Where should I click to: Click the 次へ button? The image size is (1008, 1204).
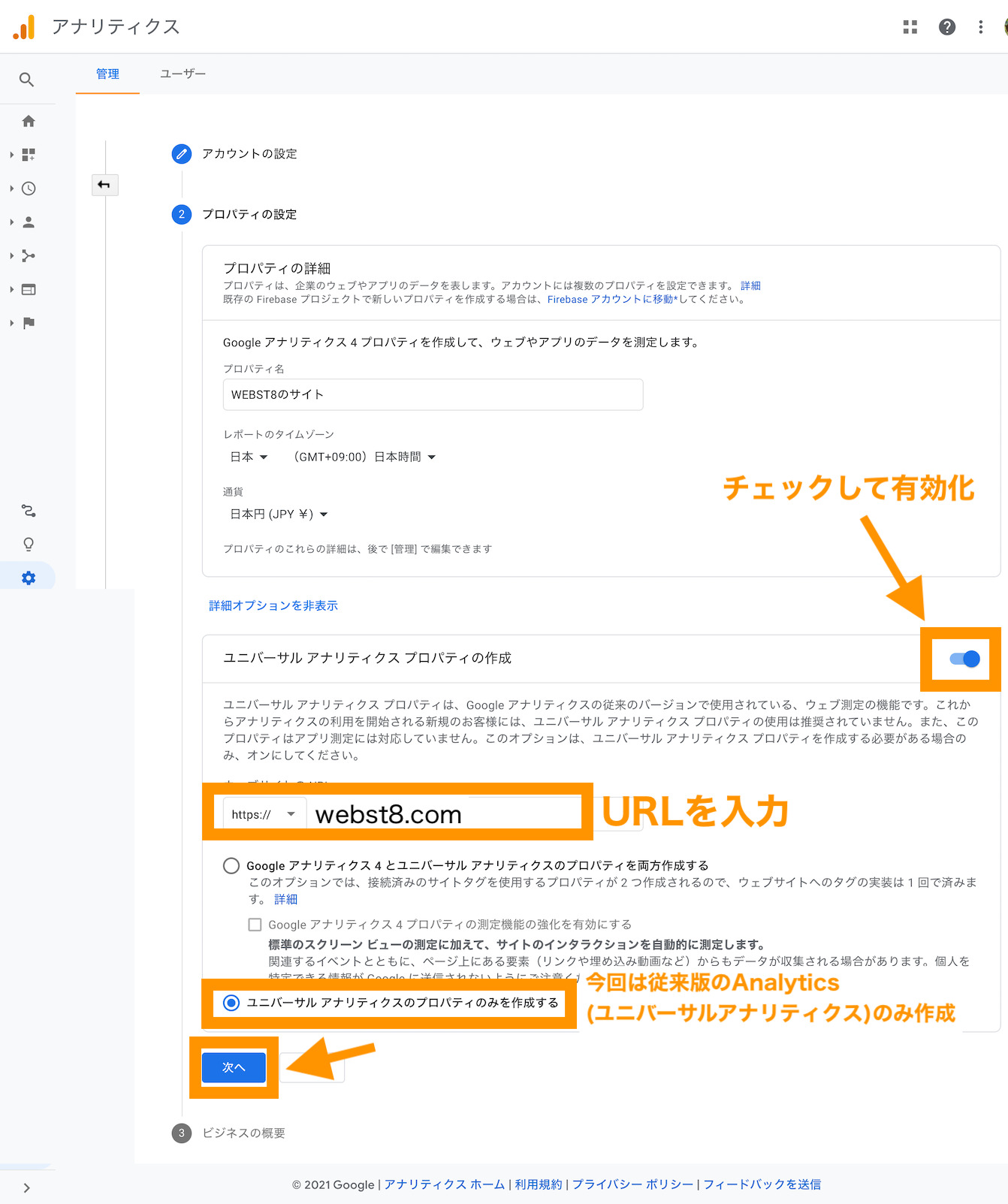click(234, 1067)
